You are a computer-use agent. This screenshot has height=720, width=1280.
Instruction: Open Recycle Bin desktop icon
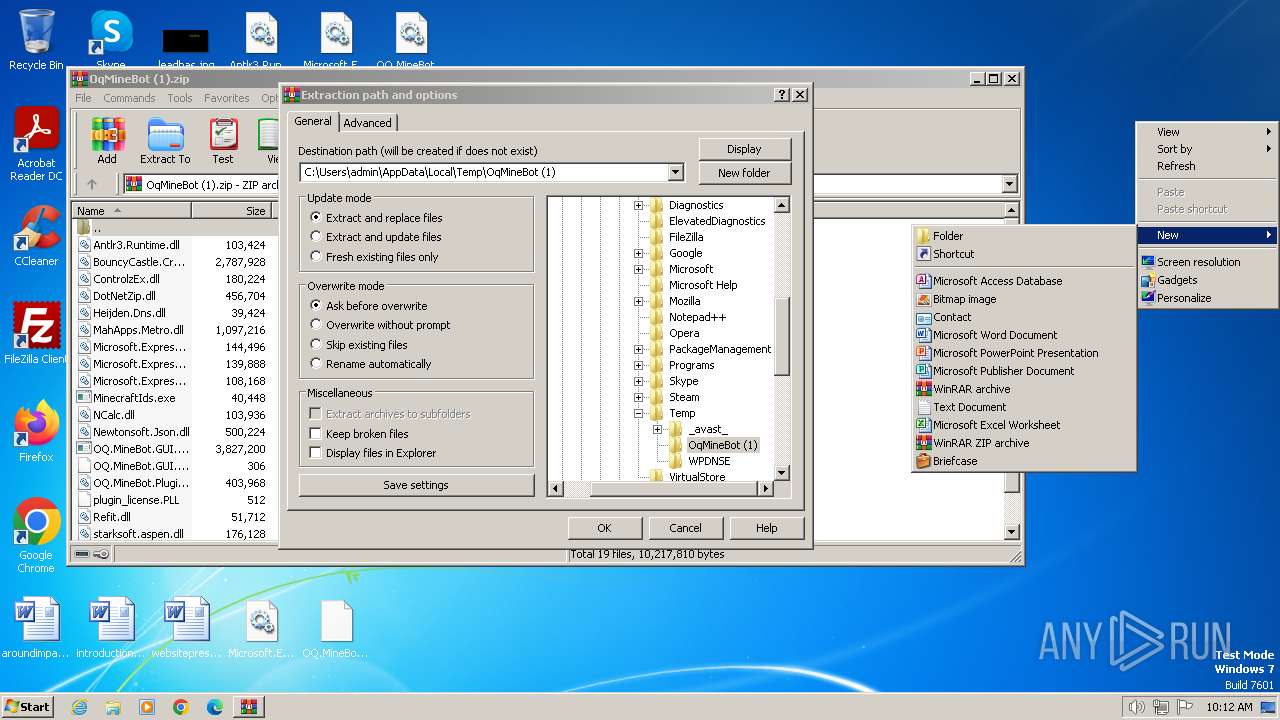36,40
